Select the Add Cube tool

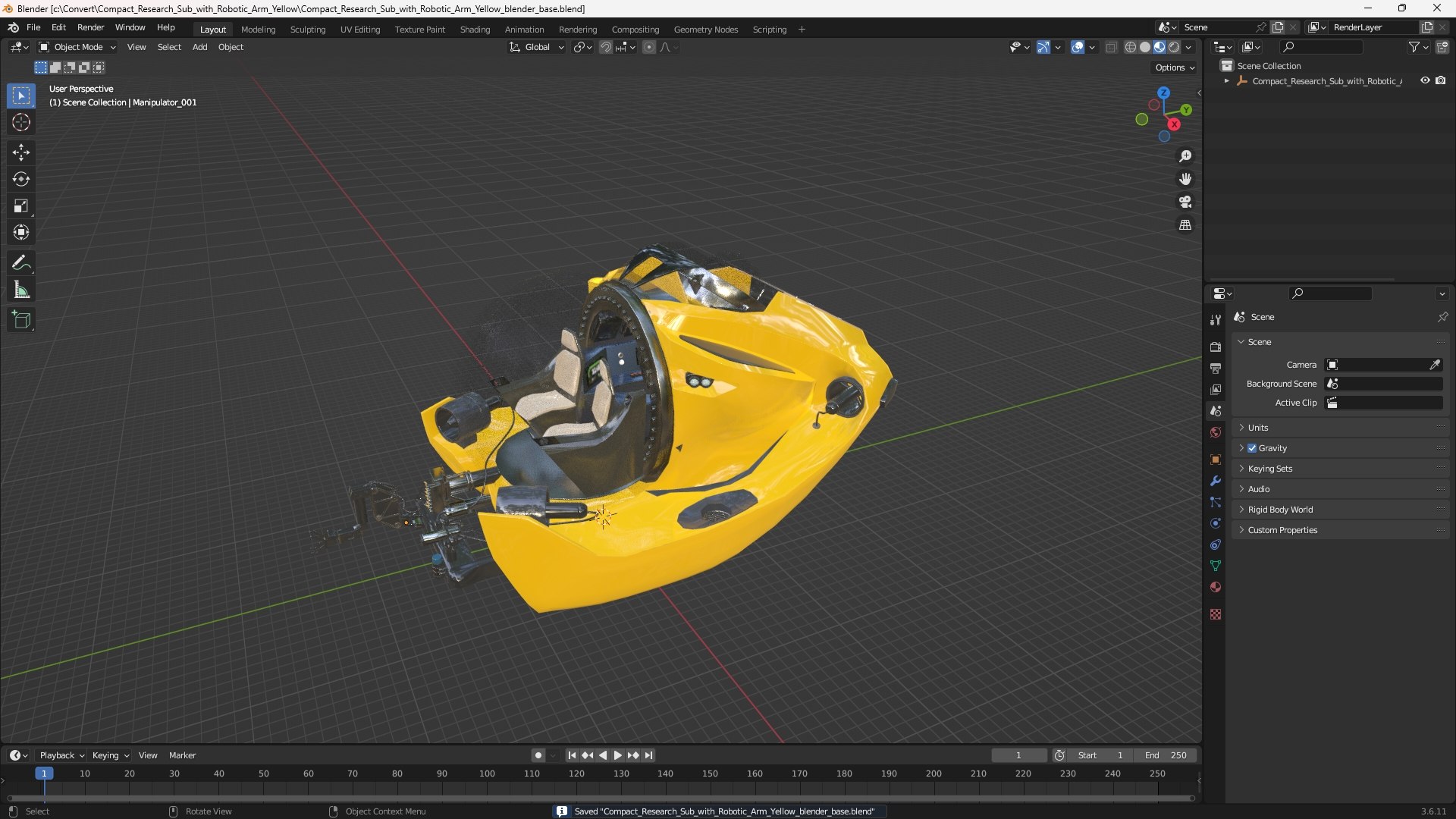[x=21, y=320]
